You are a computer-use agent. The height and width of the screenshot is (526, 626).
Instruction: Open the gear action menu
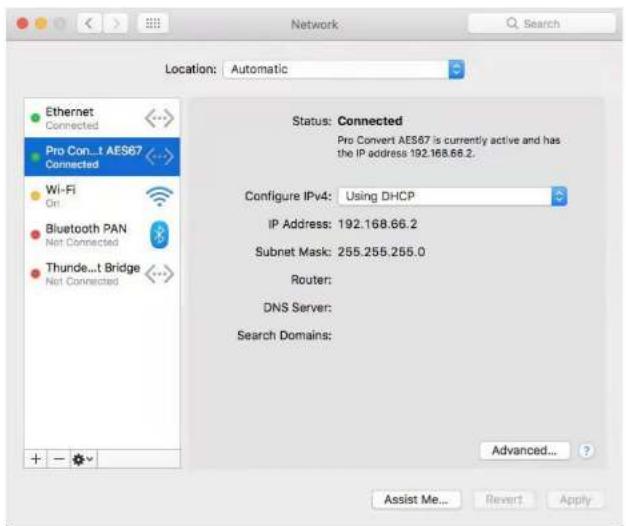pyautogui.click(x=83, y=459)
